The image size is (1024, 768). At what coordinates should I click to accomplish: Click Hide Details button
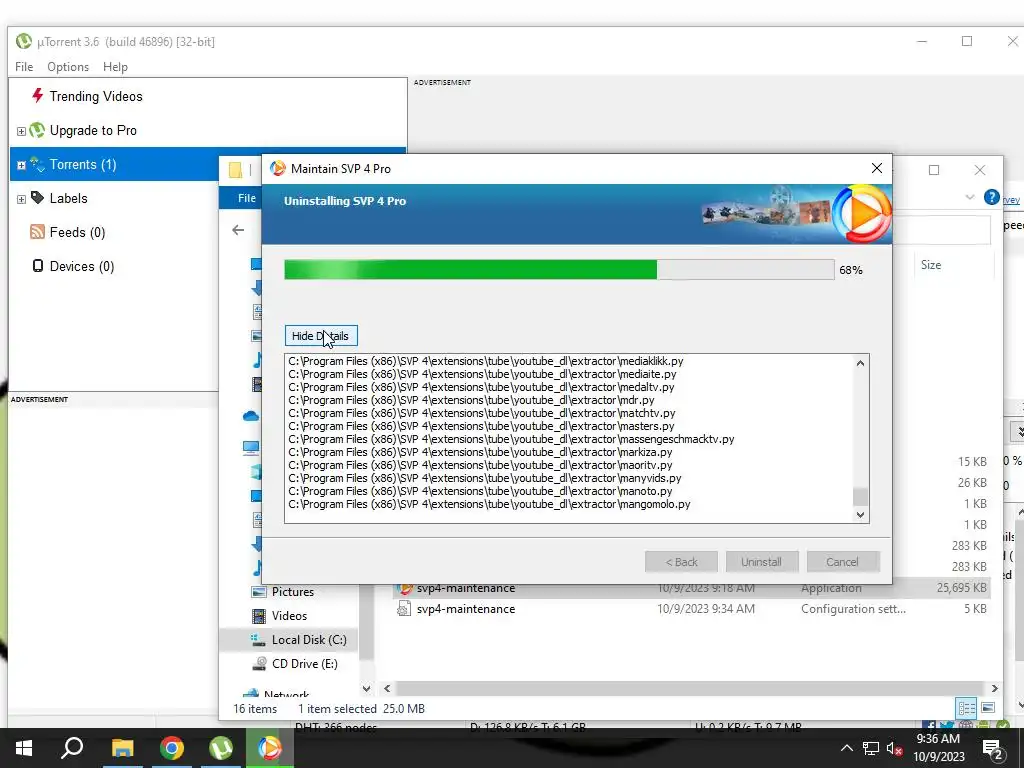(321, 336)
